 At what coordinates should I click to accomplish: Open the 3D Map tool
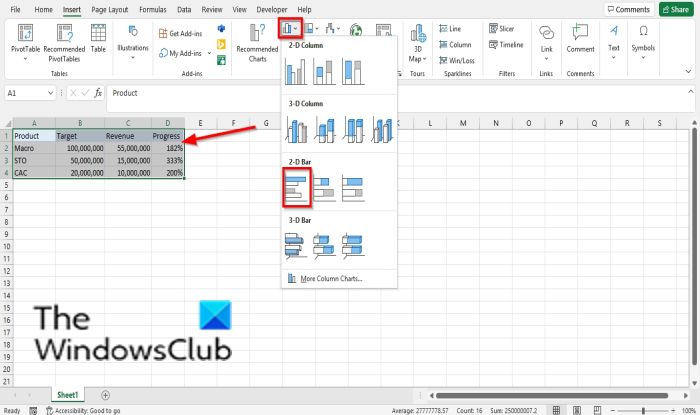(x=418, y=42)
